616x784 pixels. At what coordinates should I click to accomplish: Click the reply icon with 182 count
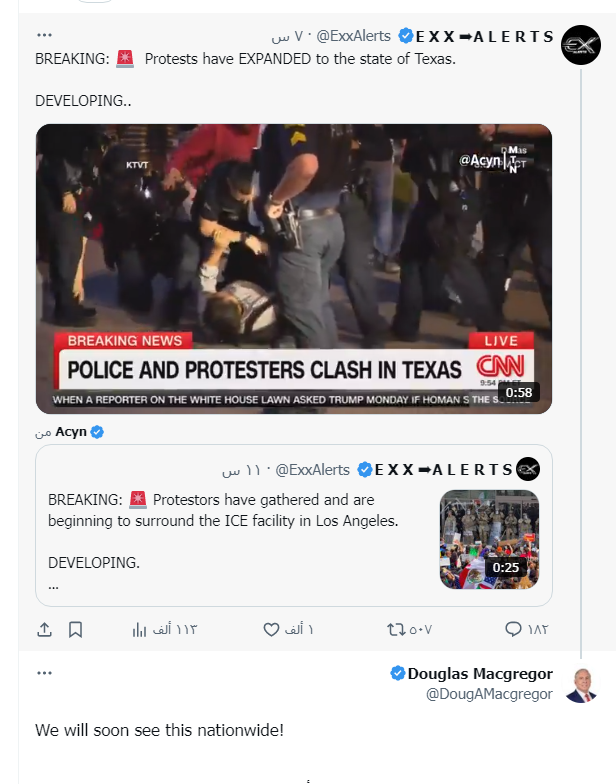pos(513,629)
